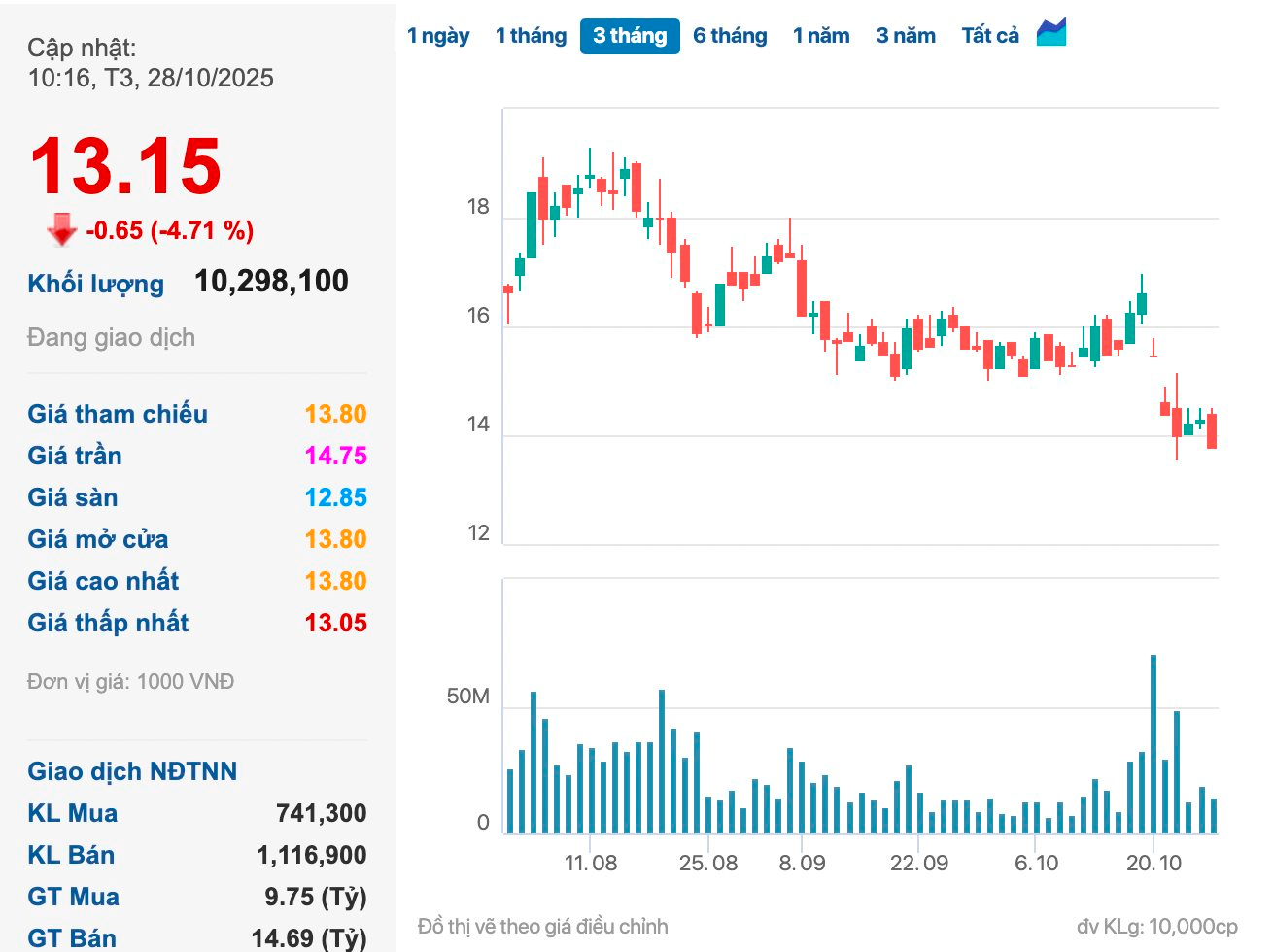Choose the 1 năm time range
The width and height of the screenshot is (1273, 952).
[821, 36]
